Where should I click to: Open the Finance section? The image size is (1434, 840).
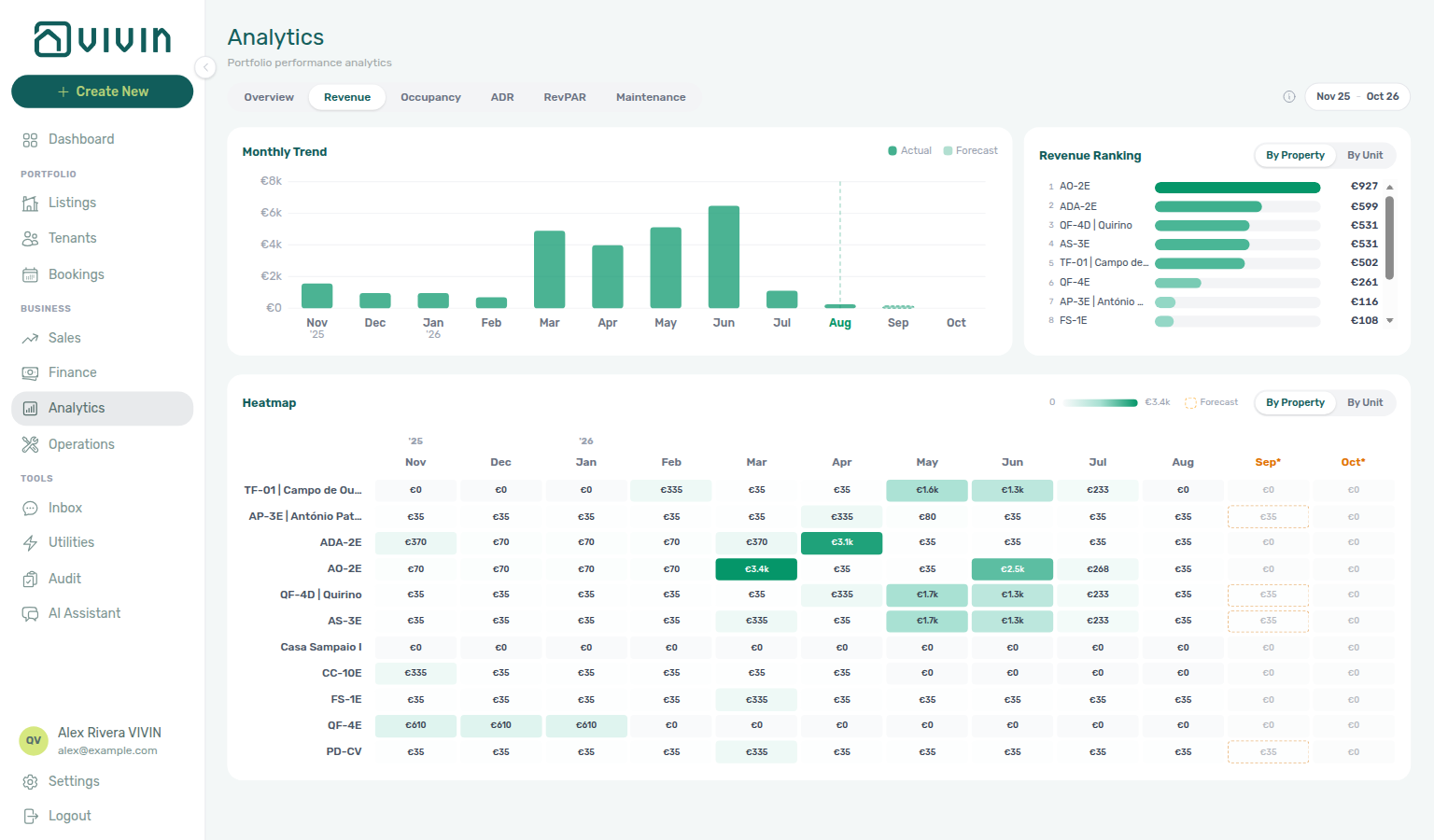102,372
